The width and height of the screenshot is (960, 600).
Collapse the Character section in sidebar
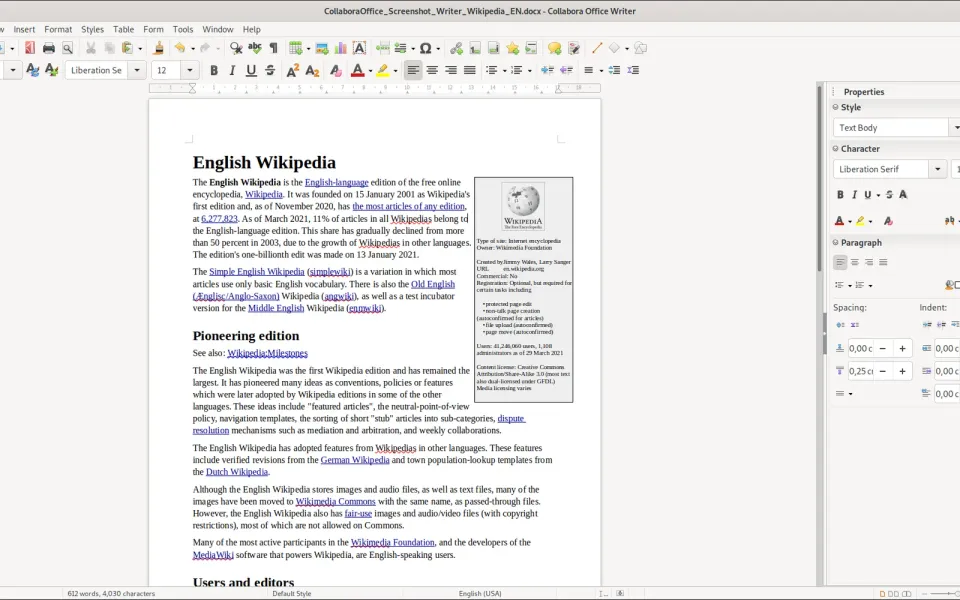click(836, 149)
